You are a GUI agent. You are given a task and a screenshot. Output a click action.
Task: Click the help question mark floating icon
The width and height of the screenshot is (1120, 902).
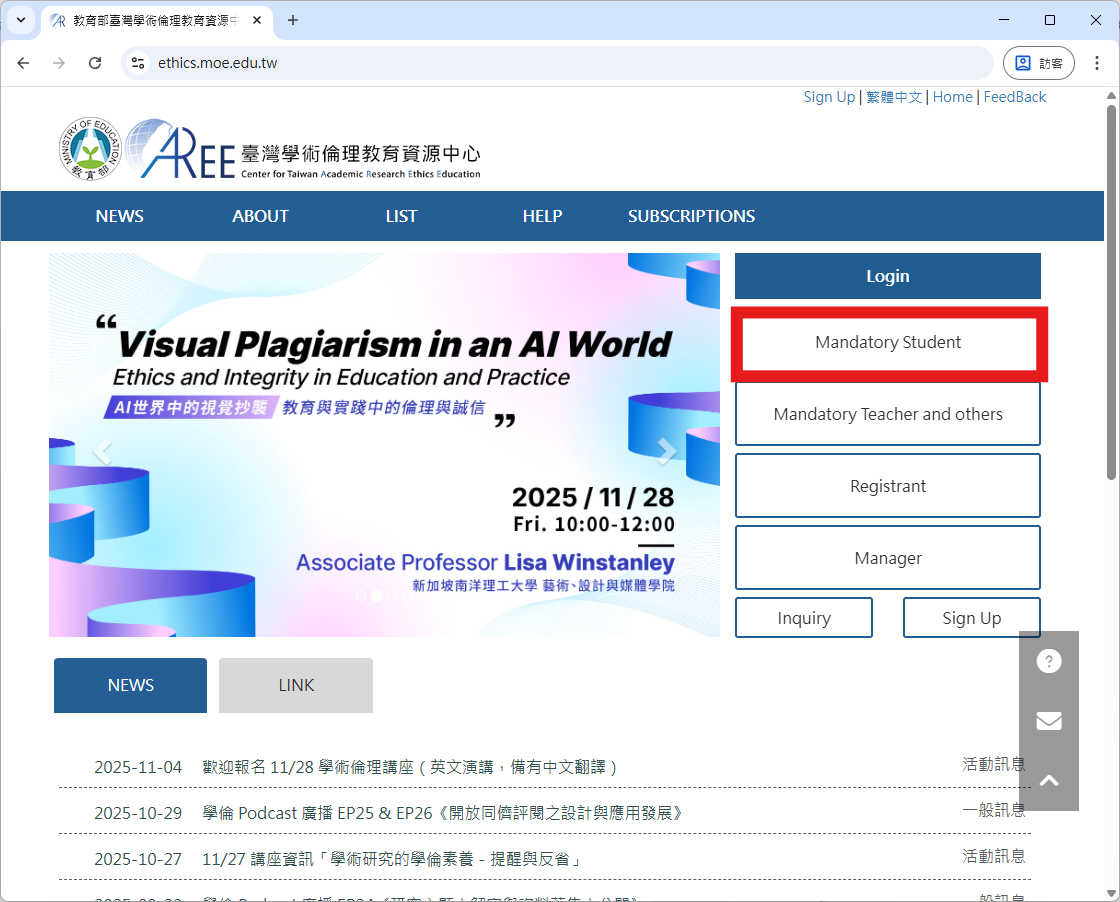coord(1048,662)
